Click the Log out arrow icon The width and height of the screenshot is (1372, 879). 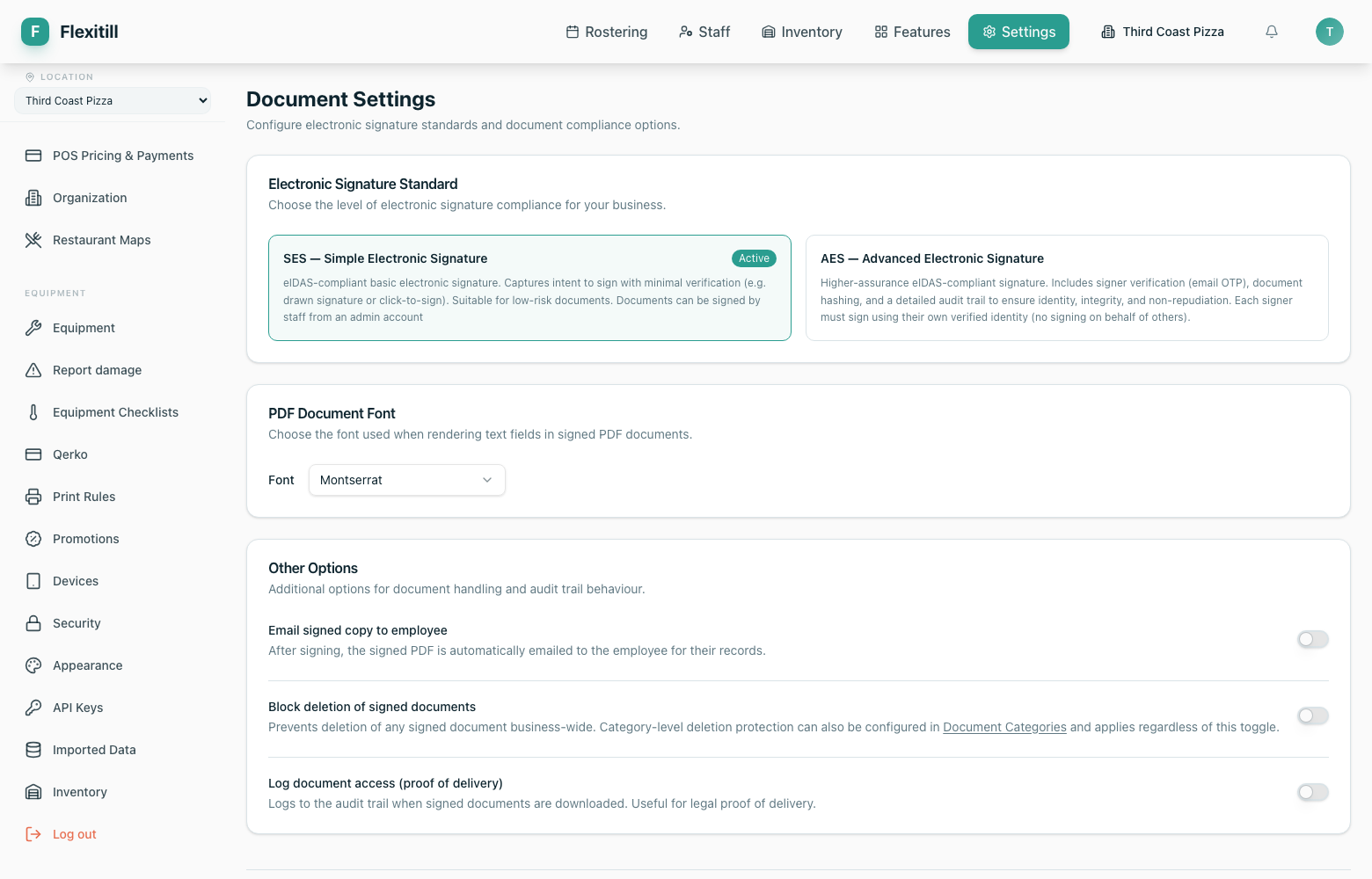[x=33, y=834]
